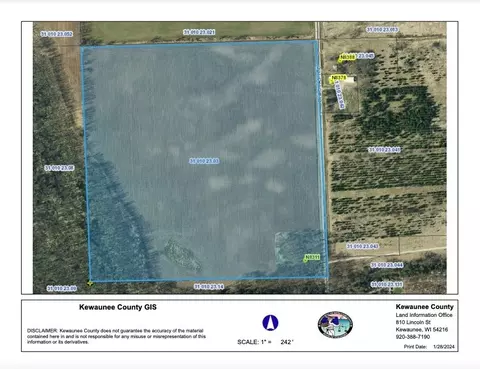Select the rotated parcel label 31 010 23.042
480x369 pixels.
click(x=339, y=94)
